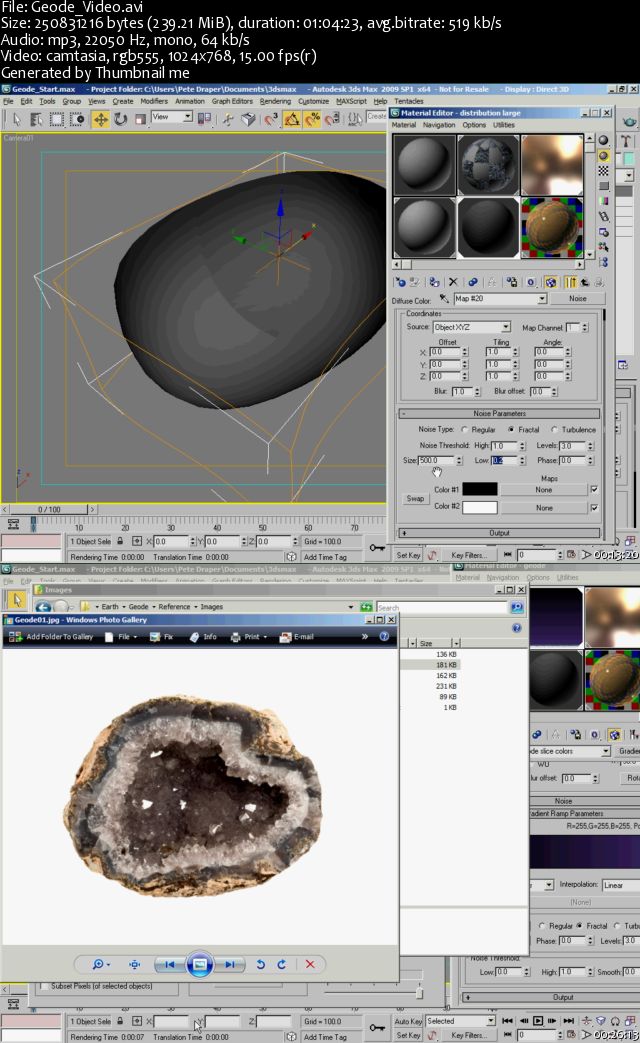Toggle the Percent Snap icon
Screen dimensions: 640x1043
pos(311,119)
